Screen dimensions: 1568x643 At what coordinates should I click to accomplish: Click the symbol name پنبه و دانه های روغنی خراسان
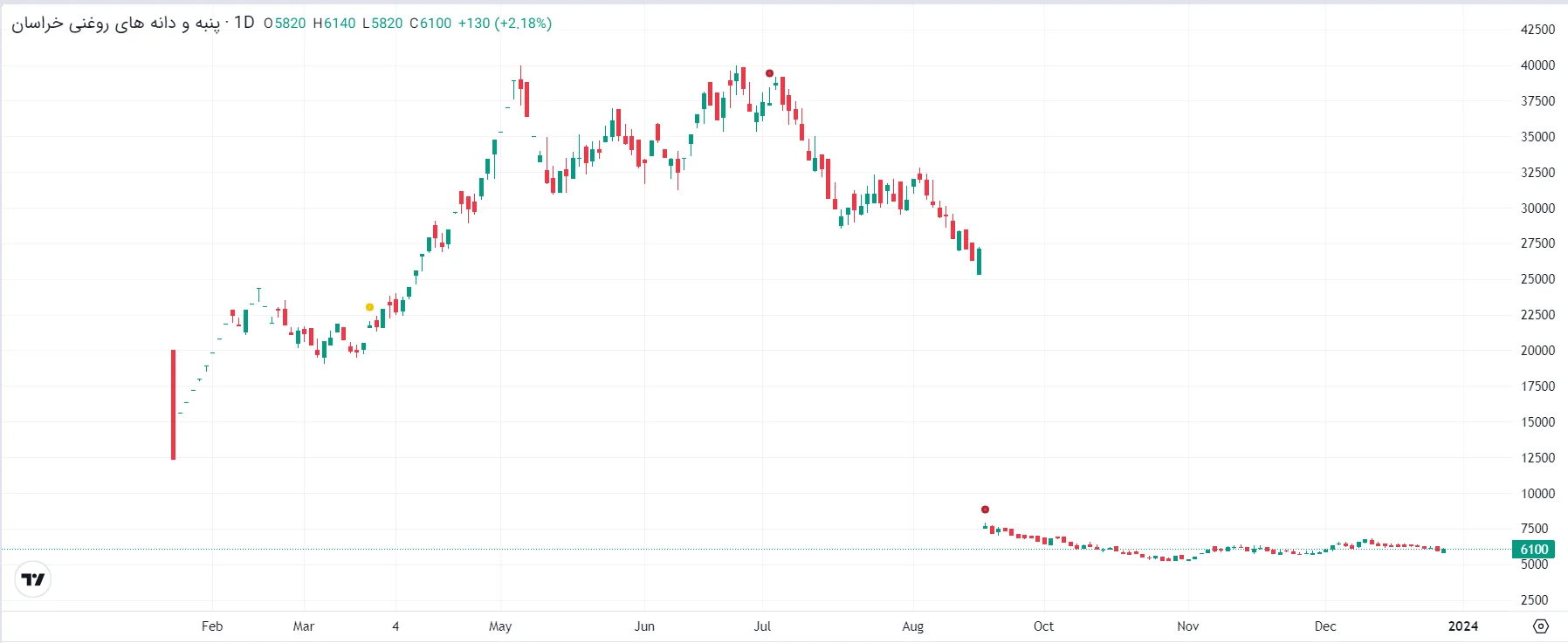pos(115,23)
